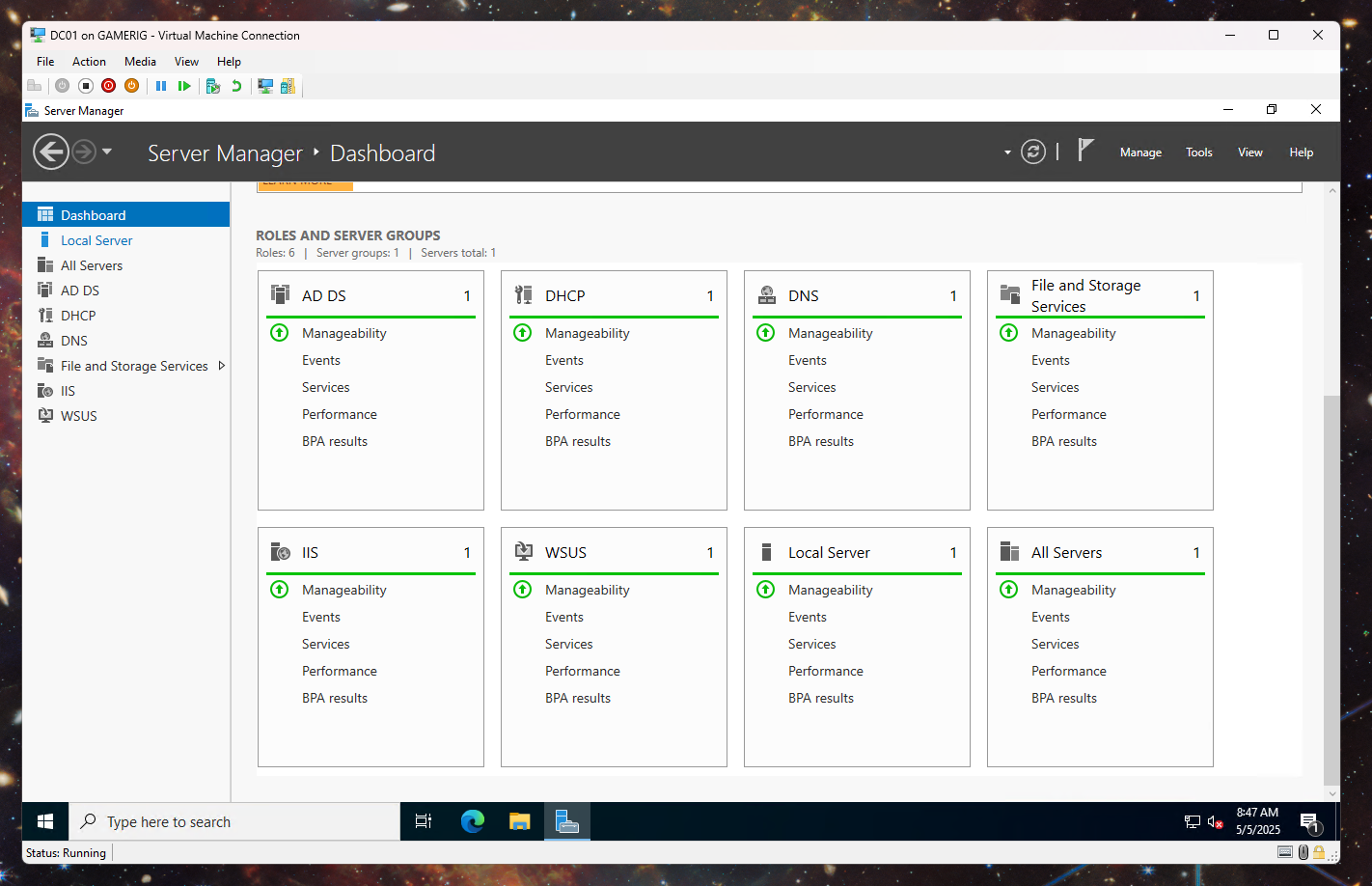Click the WSUS Manageability status icon

point(522,590)
